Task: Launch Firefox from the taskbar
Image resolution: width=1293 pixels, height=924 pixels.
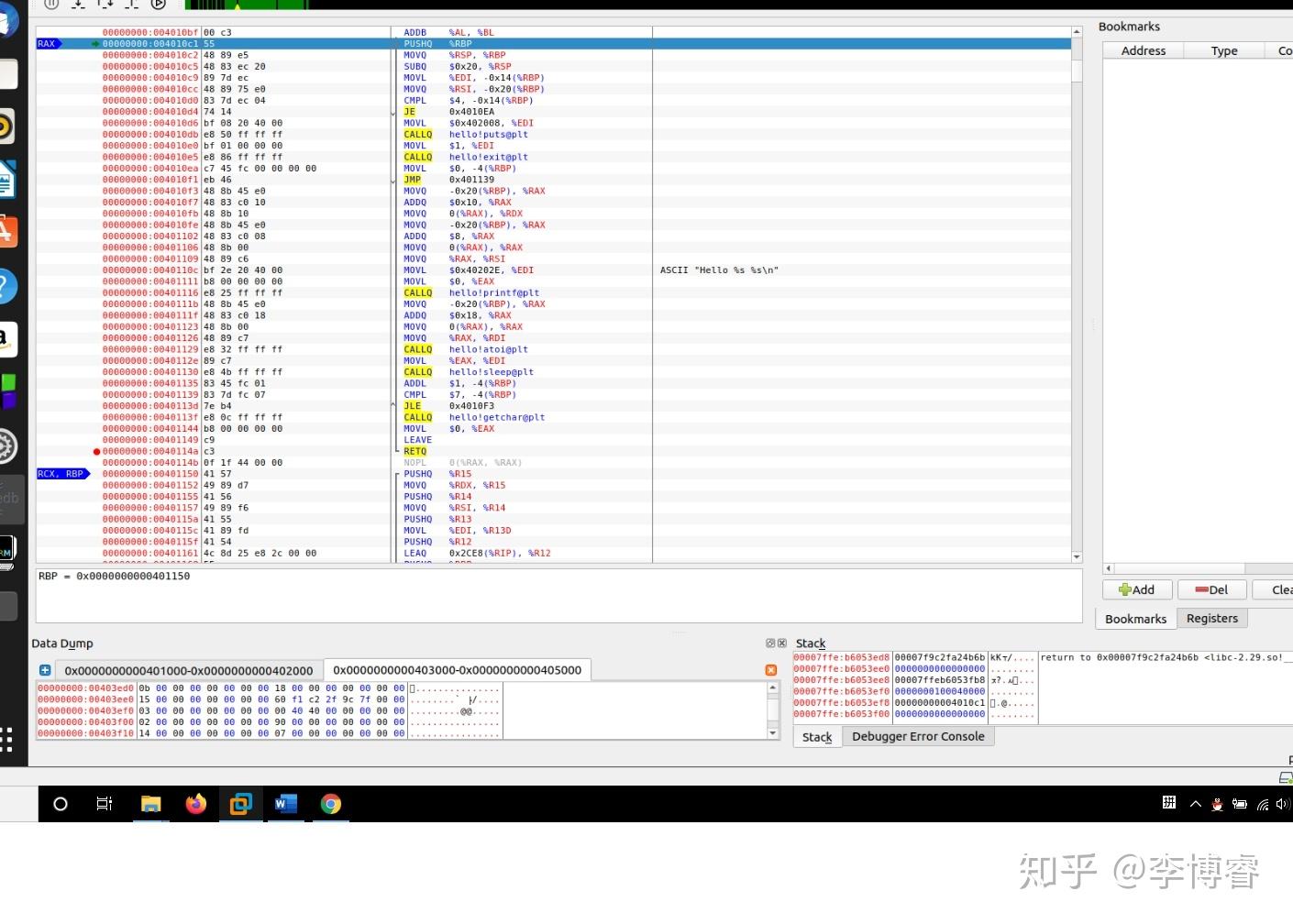Action: pyautogui.click(x=195, y=804)
